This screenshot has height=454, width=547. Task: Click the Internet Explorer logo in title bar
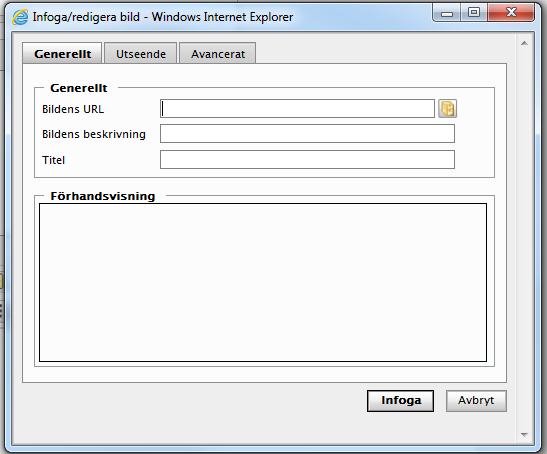point(20,17)
